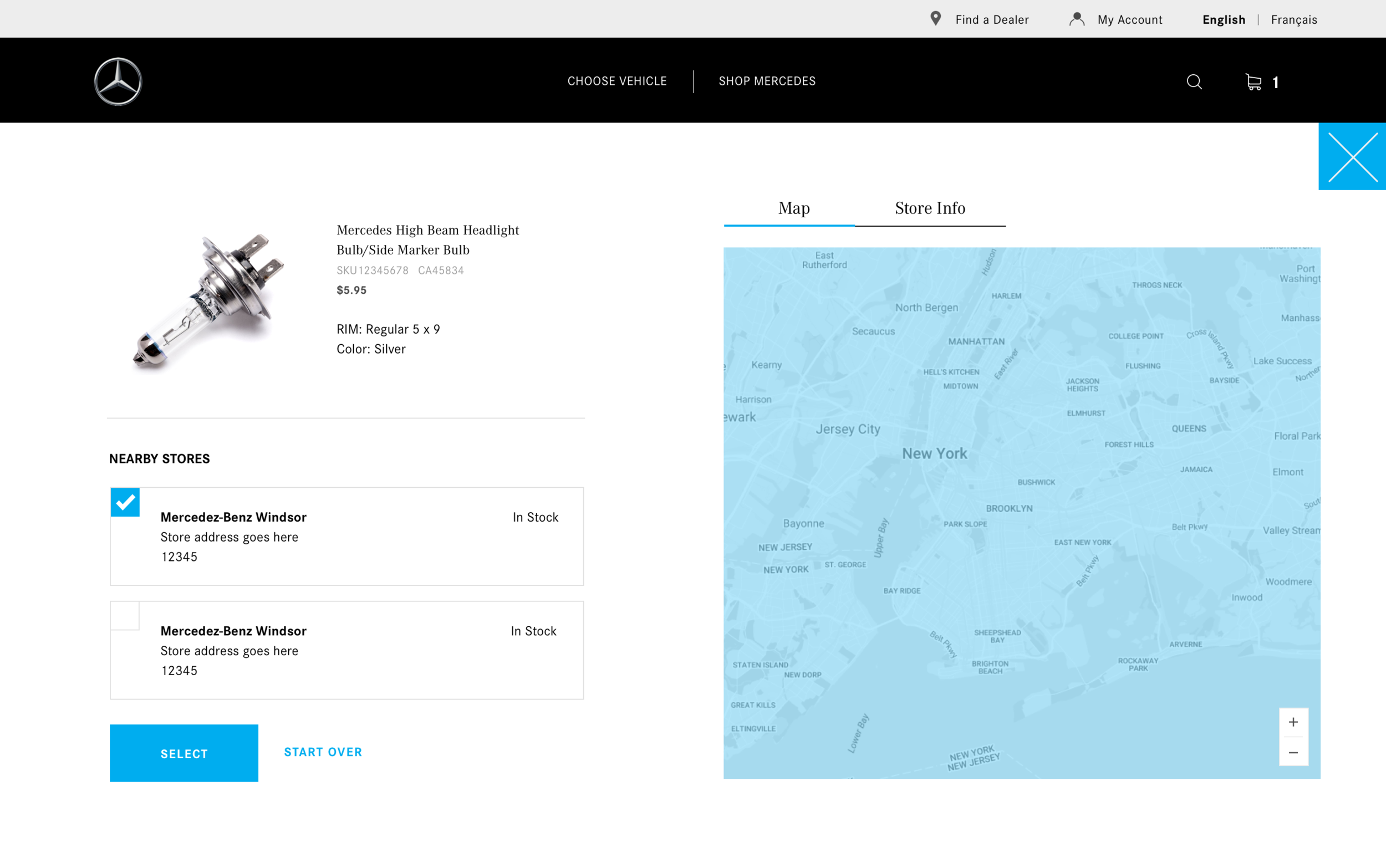1386x868 pixels.
Task: Select the English language
Action: pyautogui.click(x=1224, y=19)
